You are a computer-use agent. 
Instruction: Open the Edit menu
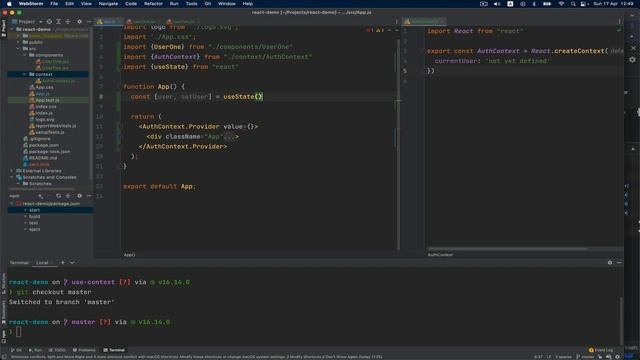(69, 4)
